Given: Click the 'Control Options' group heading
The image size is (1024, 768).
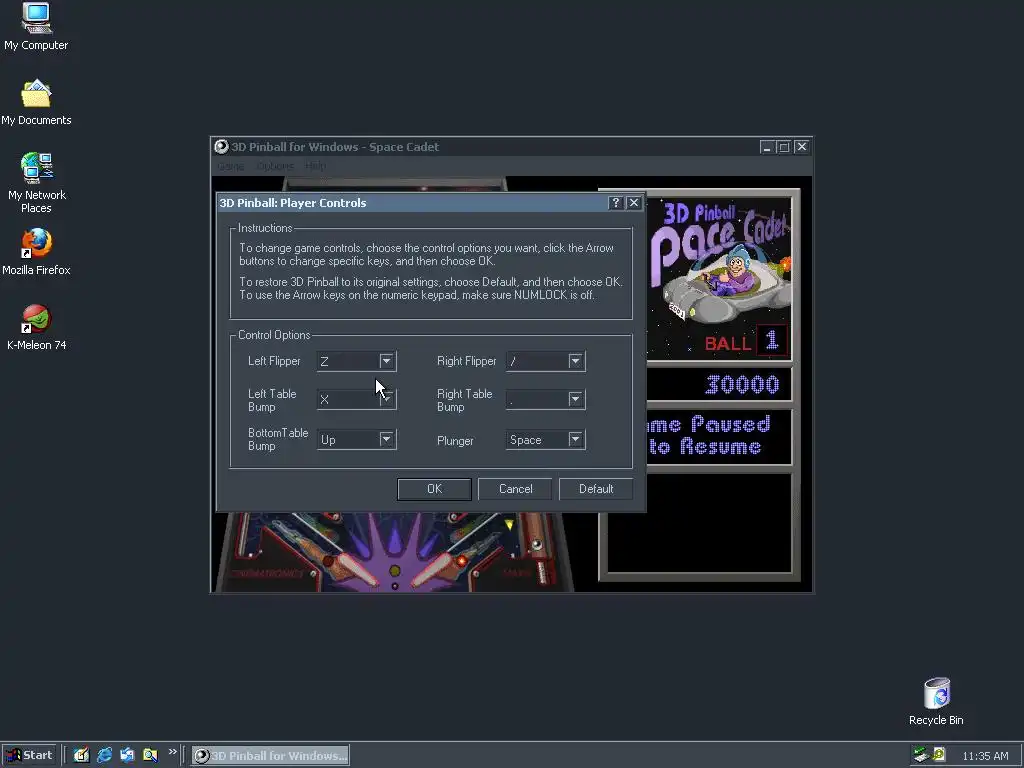Looking at the screenshot, I should pos(274,335).
